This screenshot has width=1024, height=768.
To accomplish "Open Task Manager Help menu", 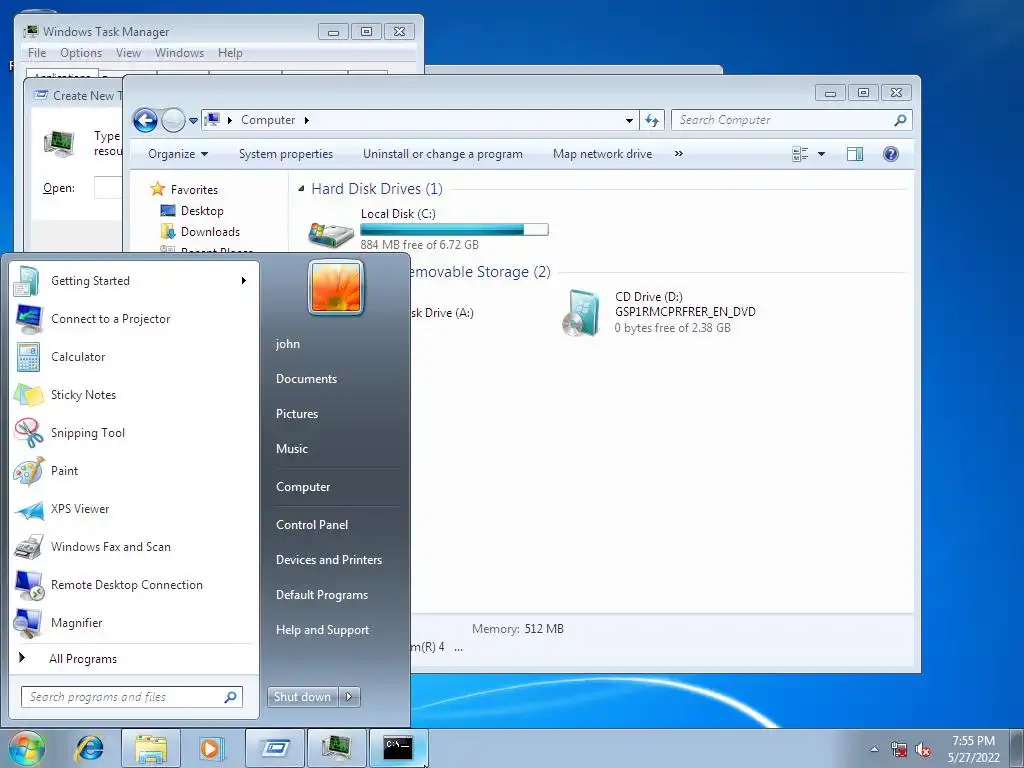I will (230, 53).
